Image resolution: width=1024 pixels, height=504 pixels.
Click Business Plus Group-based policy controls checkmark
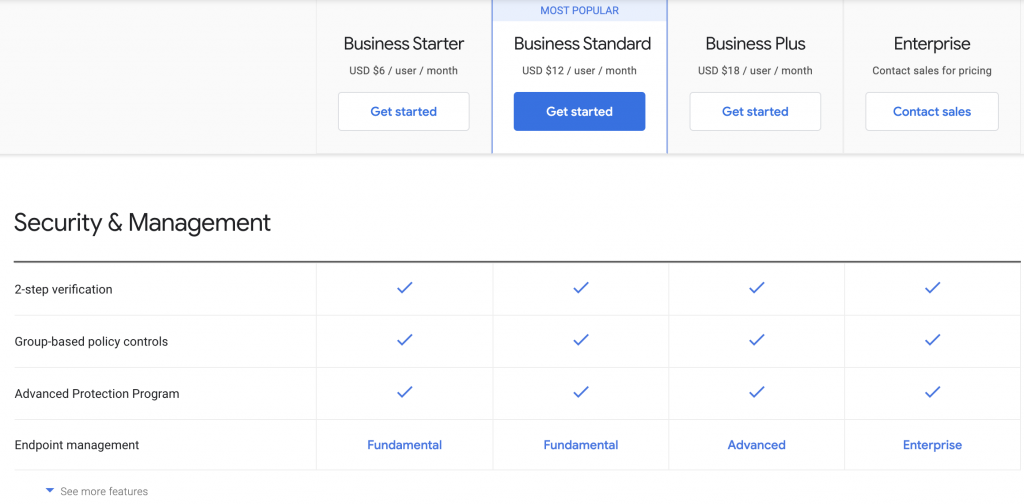tap(756, 339)
